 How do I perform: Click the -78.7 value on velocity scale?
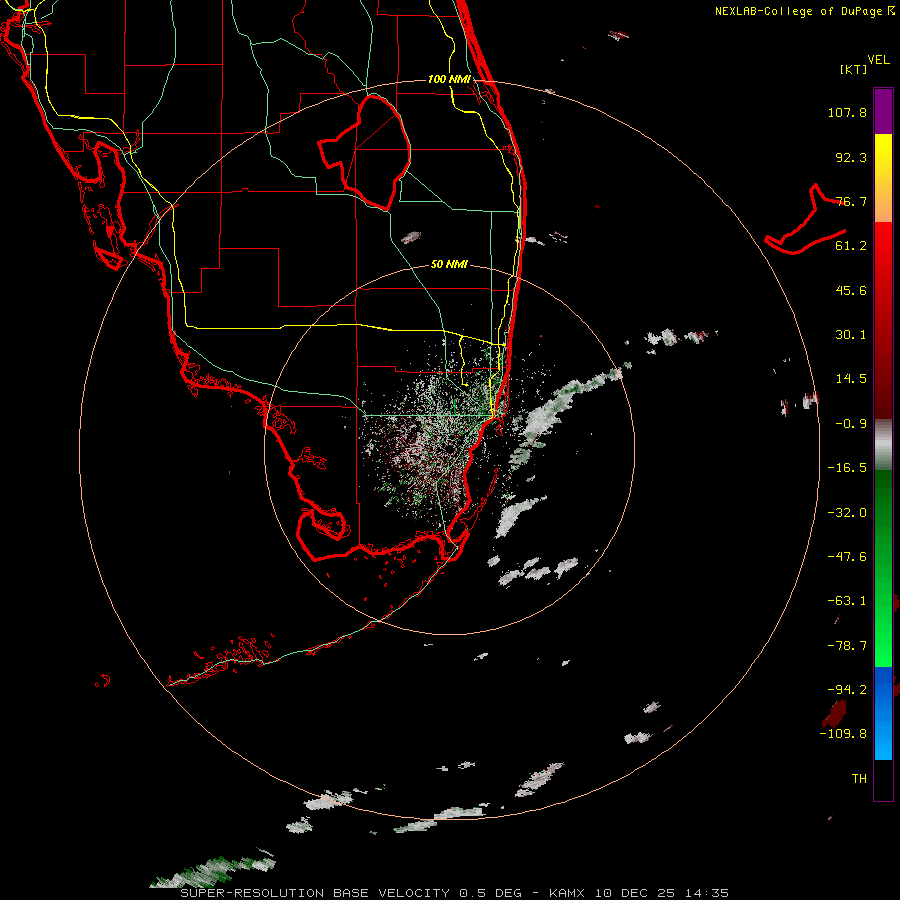point(847,646)
